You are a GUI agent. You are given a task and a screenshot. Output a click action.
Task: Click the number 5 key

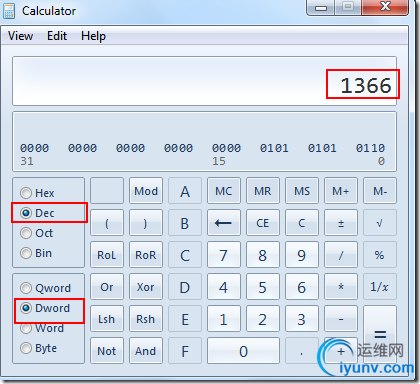point(263,287)
